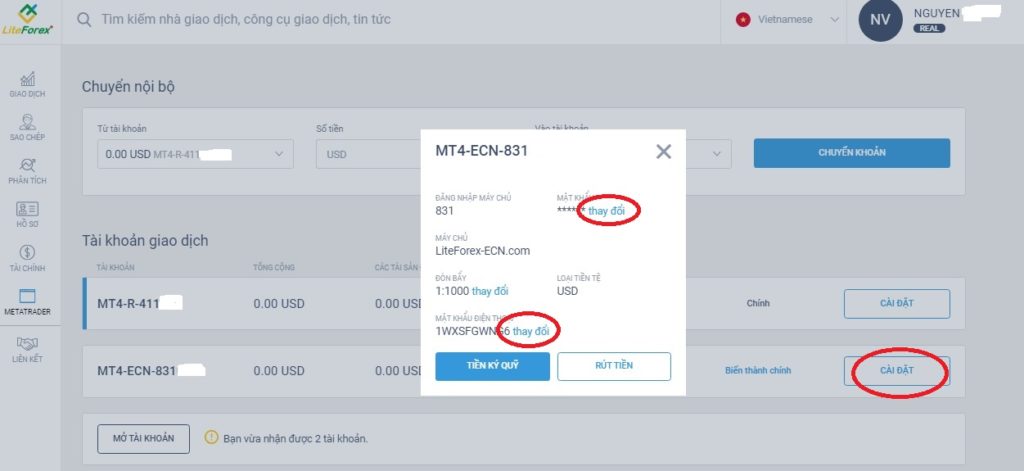
Task: Click Biến thành chính link for ECN account
Action: [x=758, y=370]
